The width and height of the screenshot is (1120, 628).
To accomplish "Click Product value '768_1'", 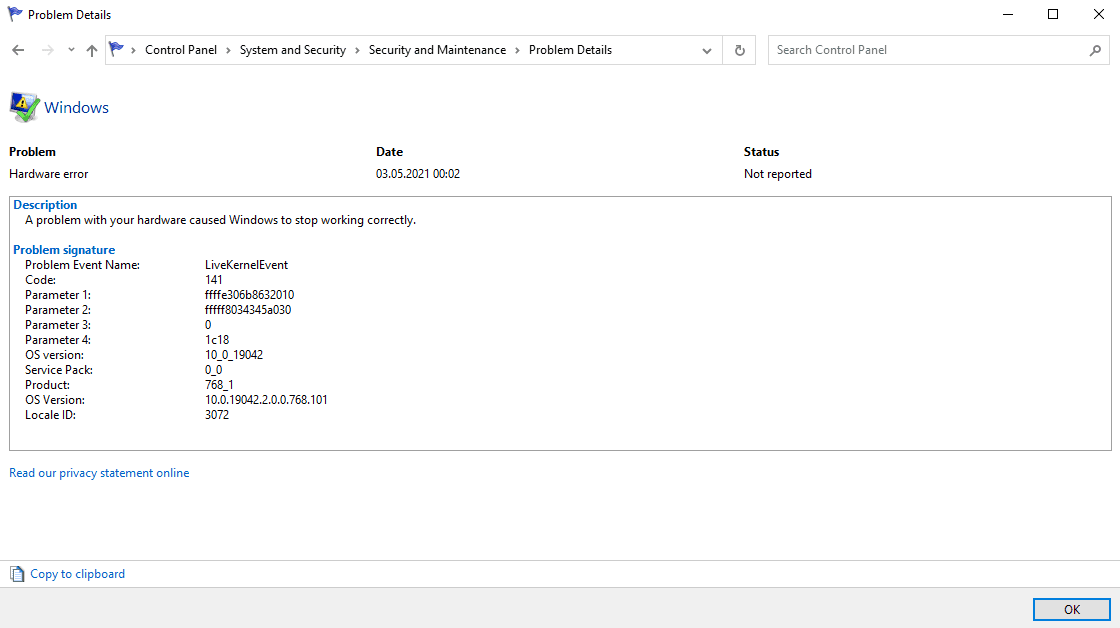I will click(219, 384).
